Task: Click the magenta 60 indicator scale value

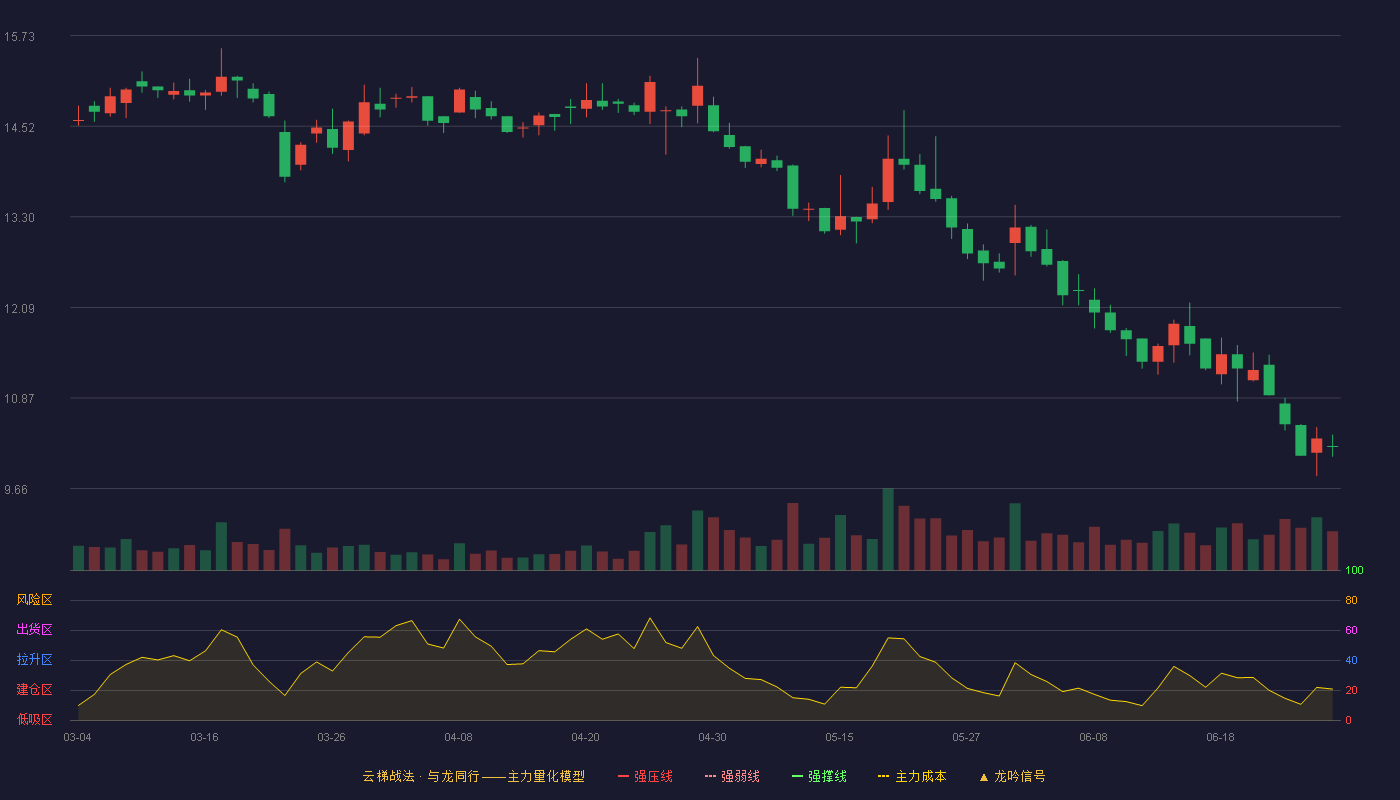Action: 1351,630
